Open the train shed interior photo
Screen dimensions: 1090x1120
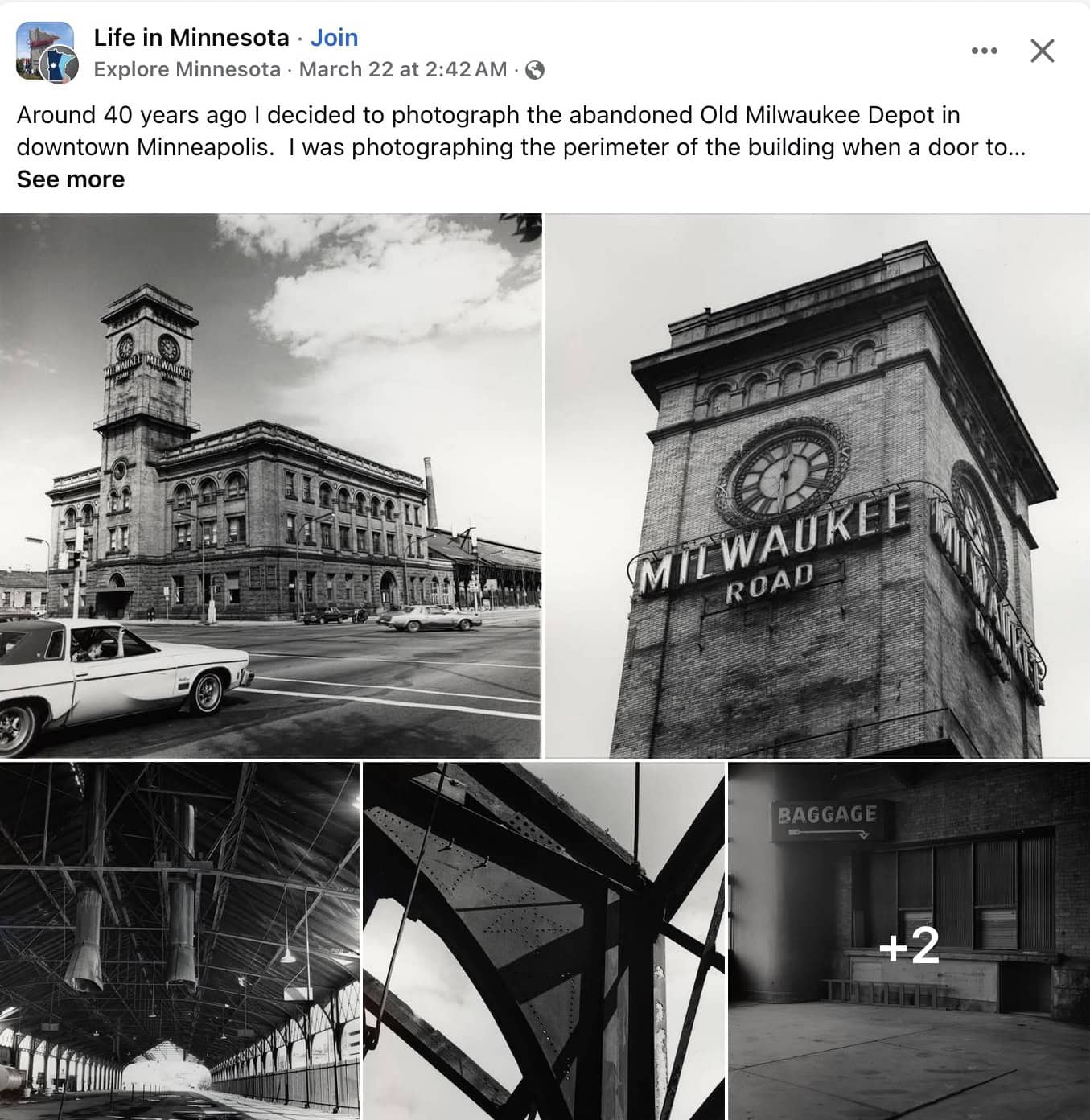click(x=179, y=941)
